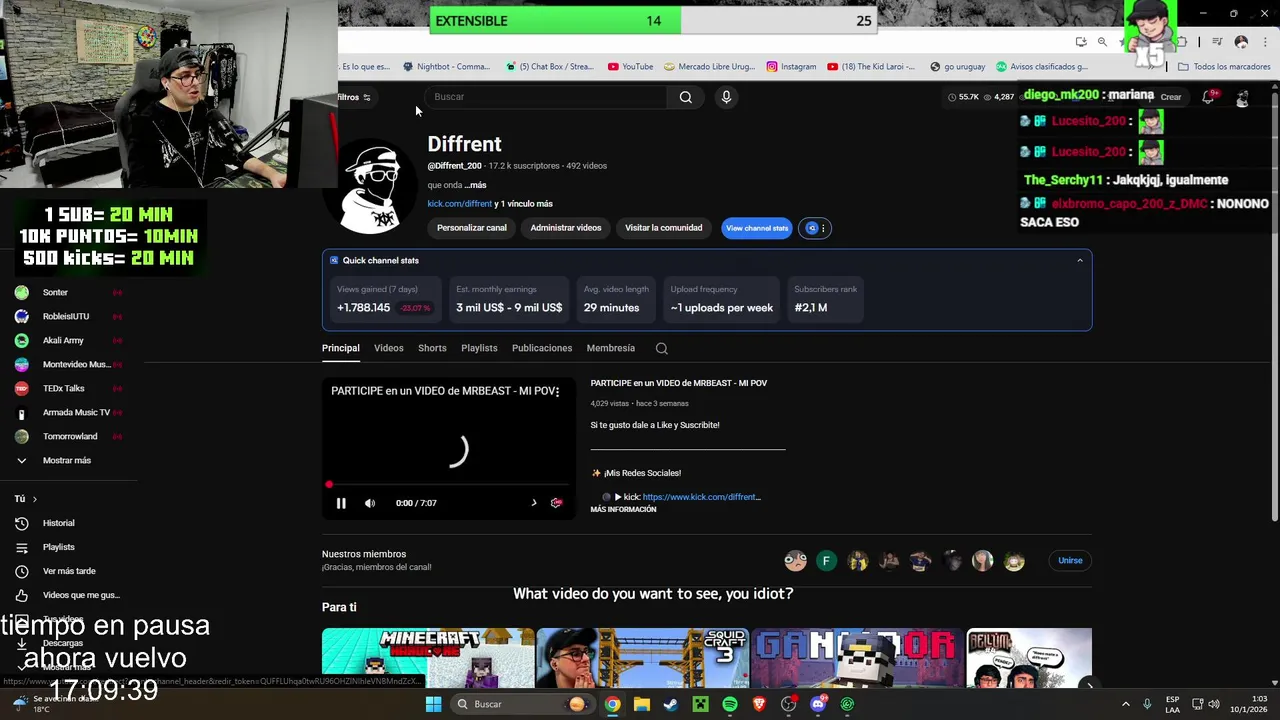Click the View channel stats button
Viewport: 1280px width, 720px height.
pyautogui.click(x=757, y=228)
